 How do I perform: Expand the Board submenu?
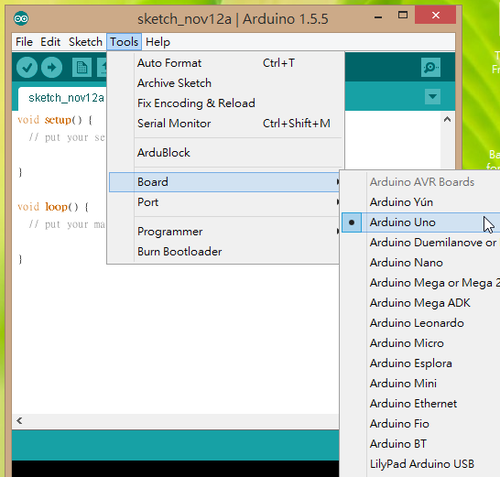(225, 182)
